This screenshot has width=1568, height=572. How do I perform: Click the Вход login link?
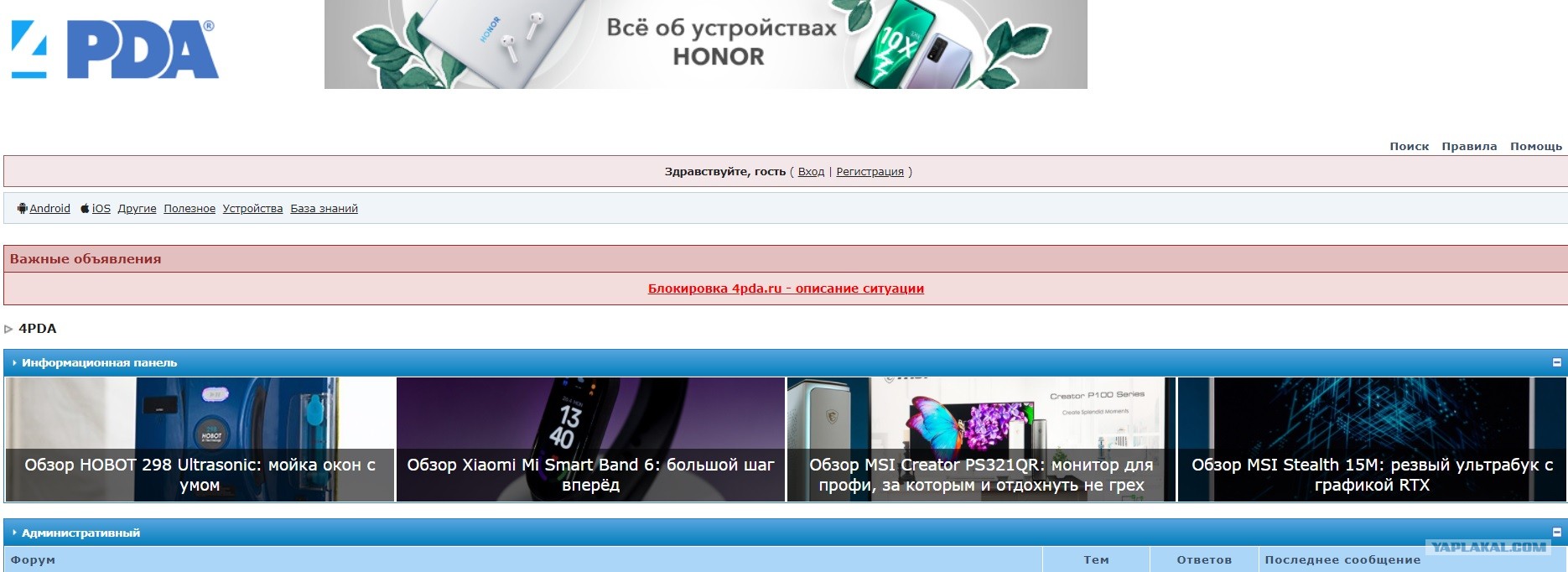pyautogui.click(x=811, y=172)
